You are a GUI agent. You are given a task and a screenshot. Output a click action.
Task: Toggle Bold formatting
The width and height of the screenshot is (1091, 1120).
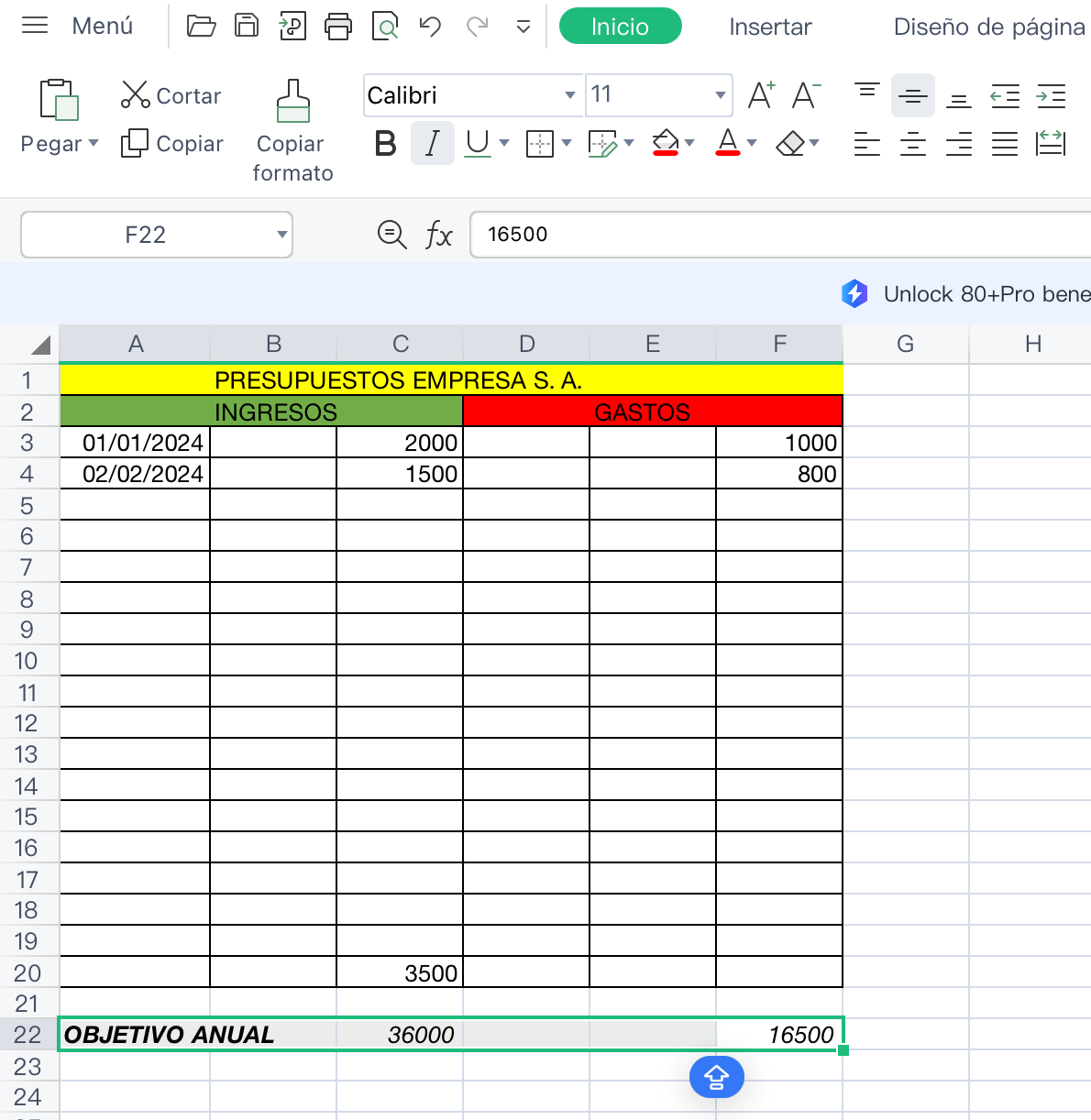pyautogui.click(x=386, y=144)
